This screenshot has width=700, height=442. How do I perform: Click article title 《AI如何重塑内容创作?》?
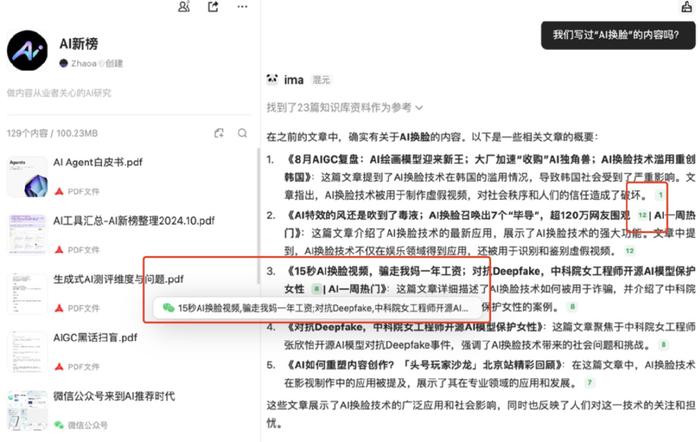tap(425, 365)
